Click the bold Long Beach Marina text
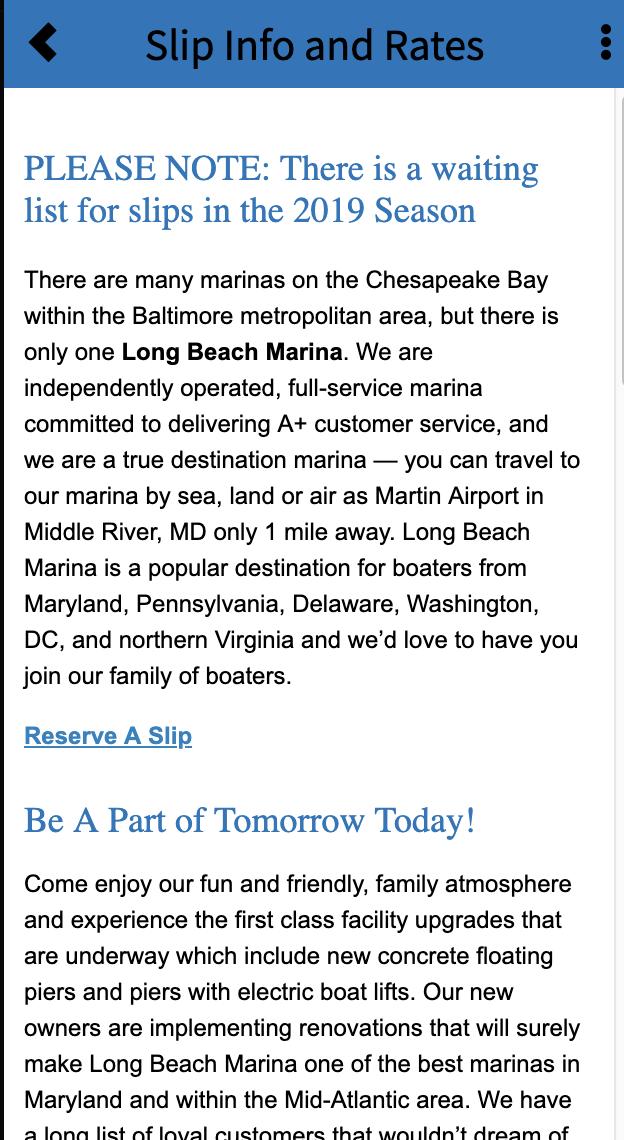The image size is (624, 1140). coord(232,352)
